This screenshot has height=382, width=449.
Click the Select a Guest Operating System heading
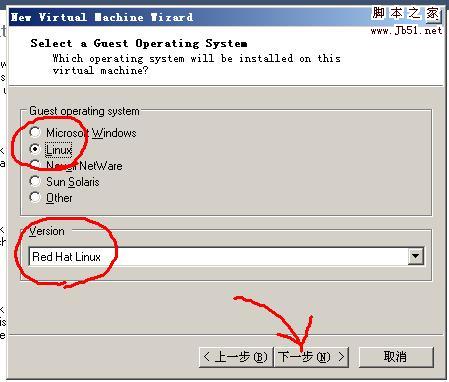pos(139,43)
